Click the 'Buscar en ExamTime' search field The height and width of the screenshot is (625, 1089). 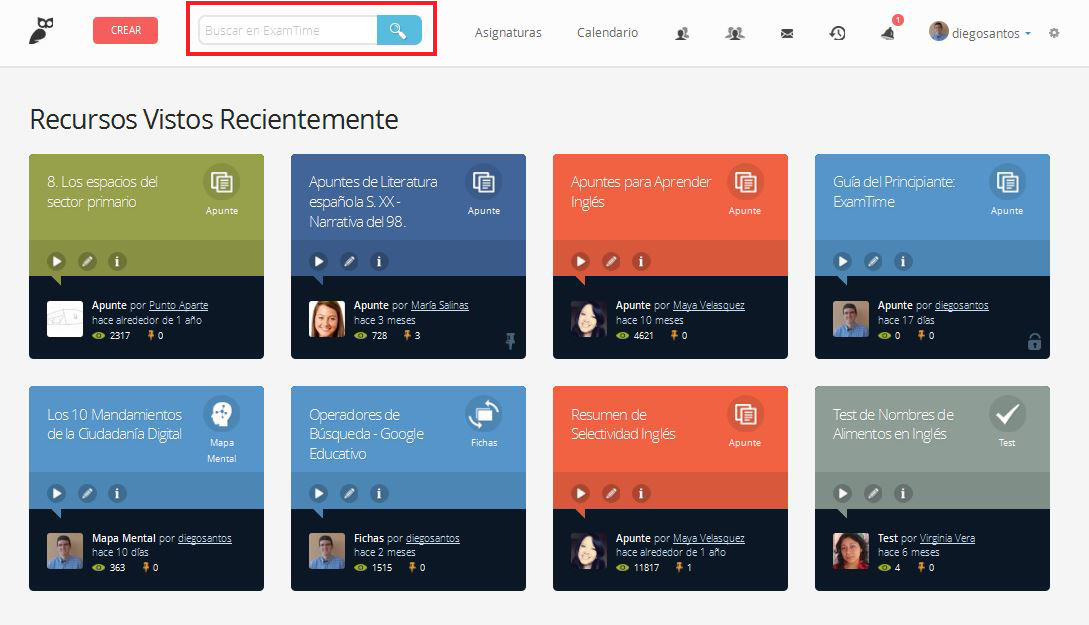tap(288, 31)
